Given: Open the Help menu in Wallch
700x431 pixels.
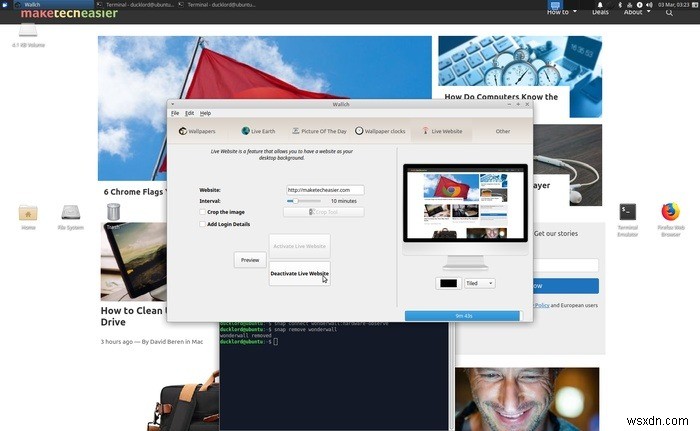Looking at the screenshot, I should (205, 113).
